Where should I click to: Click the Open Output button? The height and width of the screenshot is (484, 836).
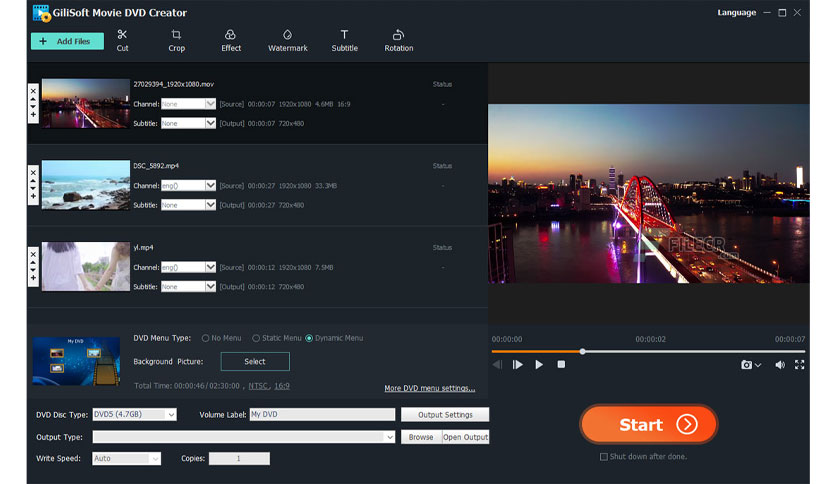point(465,437)
